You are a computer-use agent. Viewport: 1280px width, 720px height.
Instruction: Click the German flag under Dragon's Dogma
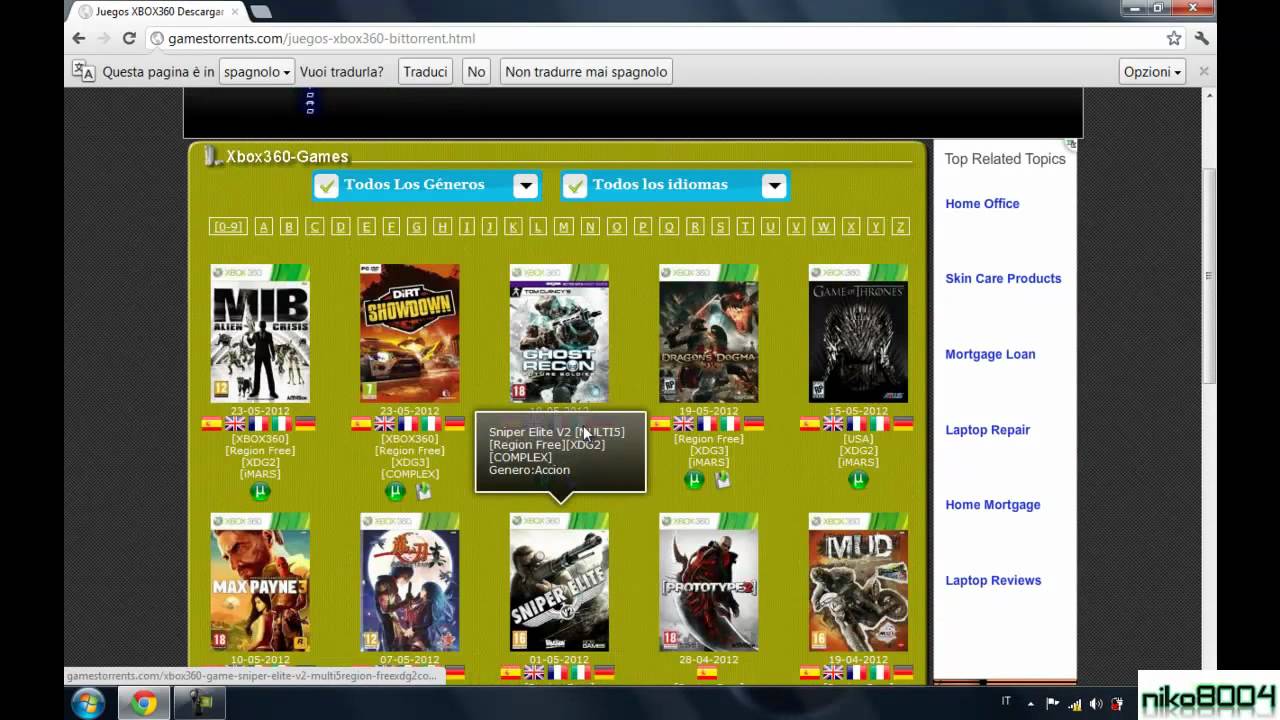coord(753,424)
